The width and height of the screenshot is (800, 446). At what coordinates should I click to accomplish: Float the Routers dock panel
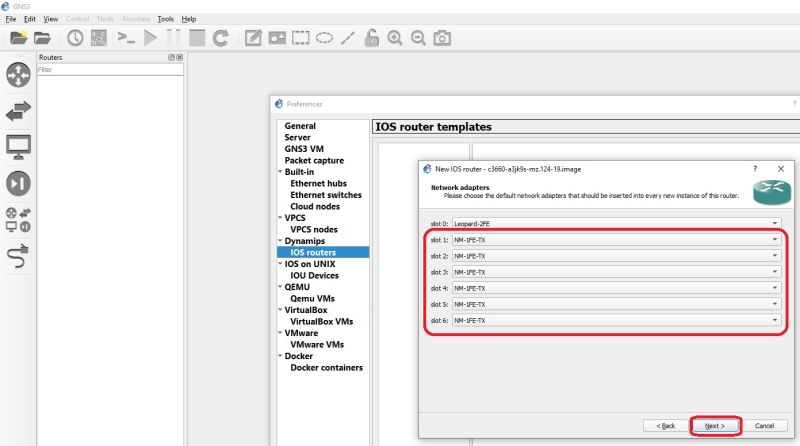point(171,57)
